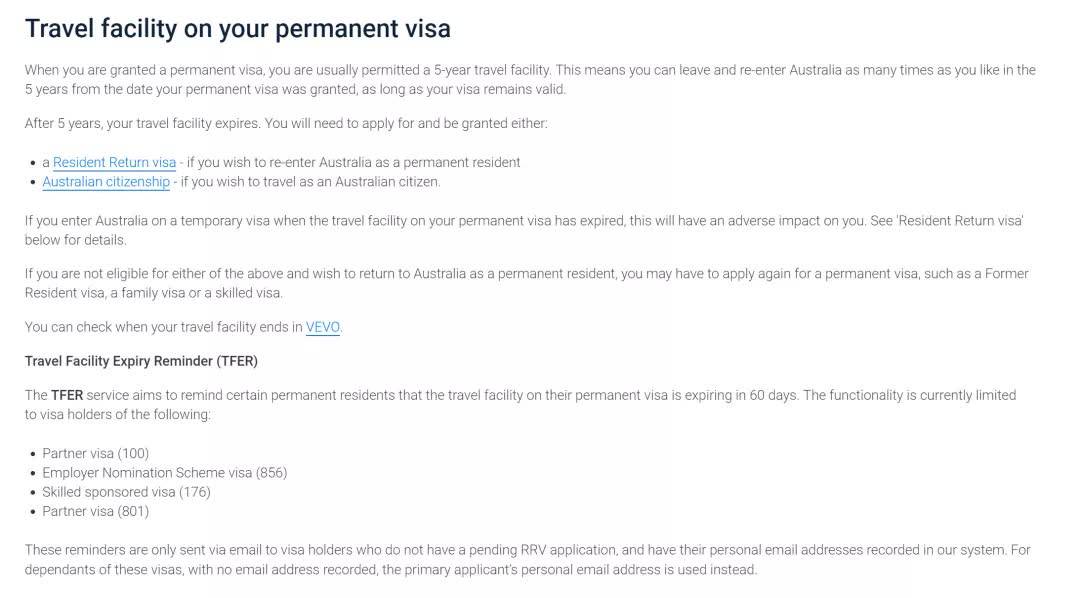Open the Resident Return visa link
Image resolution: width=1080 pixels, height=598 pixels.
[x=114, y=163]
